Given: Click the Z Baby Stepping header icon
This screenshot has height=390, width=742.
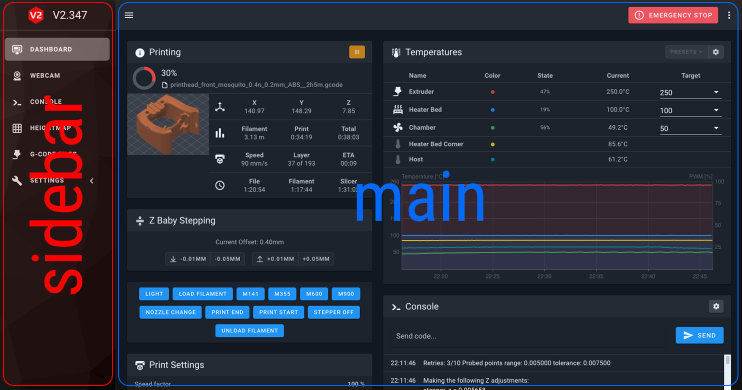Looking at the screenshot, I should click(x=140, y=221).
